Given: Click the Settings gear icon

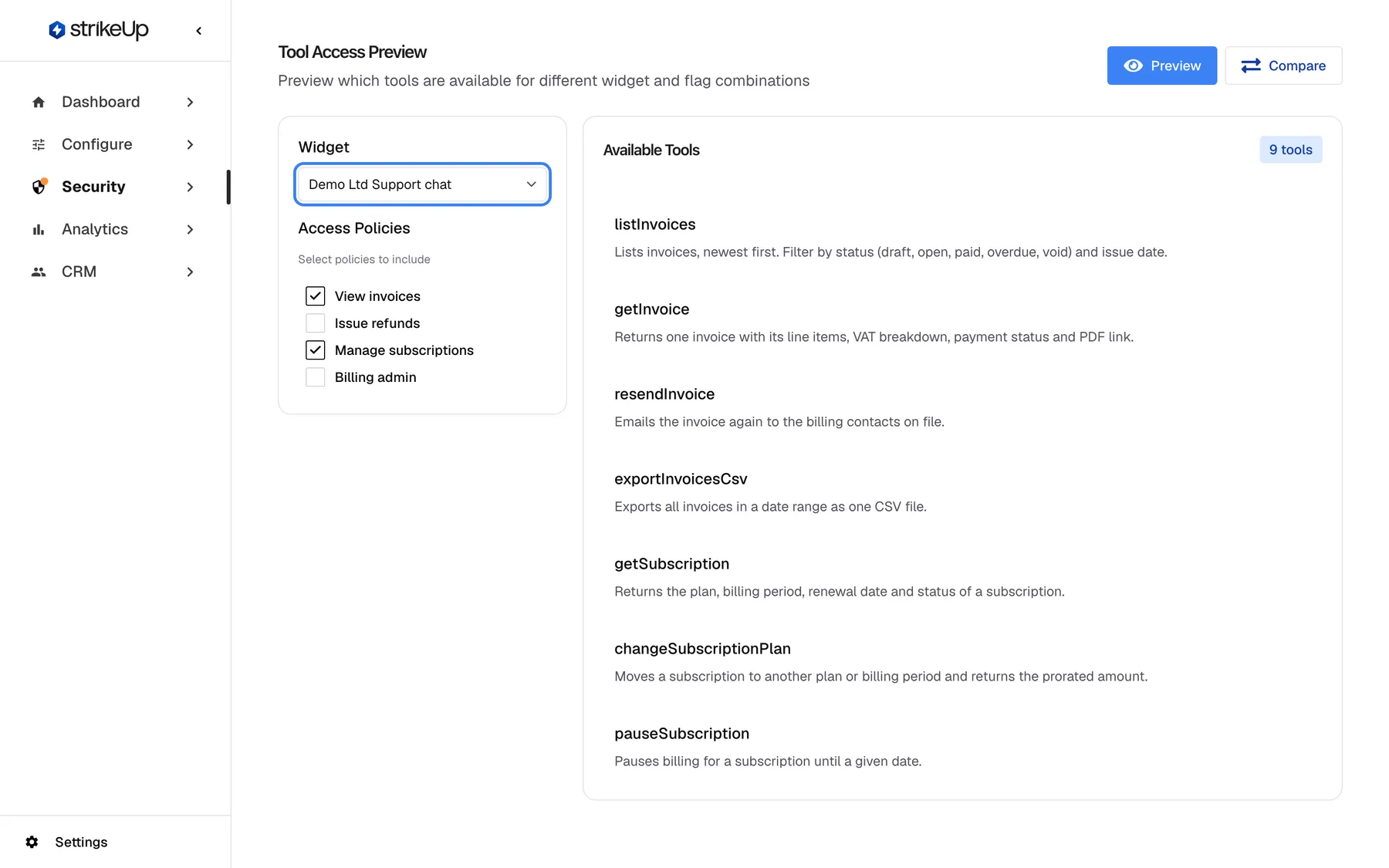Looking at the screenshot, I should pyautogui.click(x=32, y=842).
